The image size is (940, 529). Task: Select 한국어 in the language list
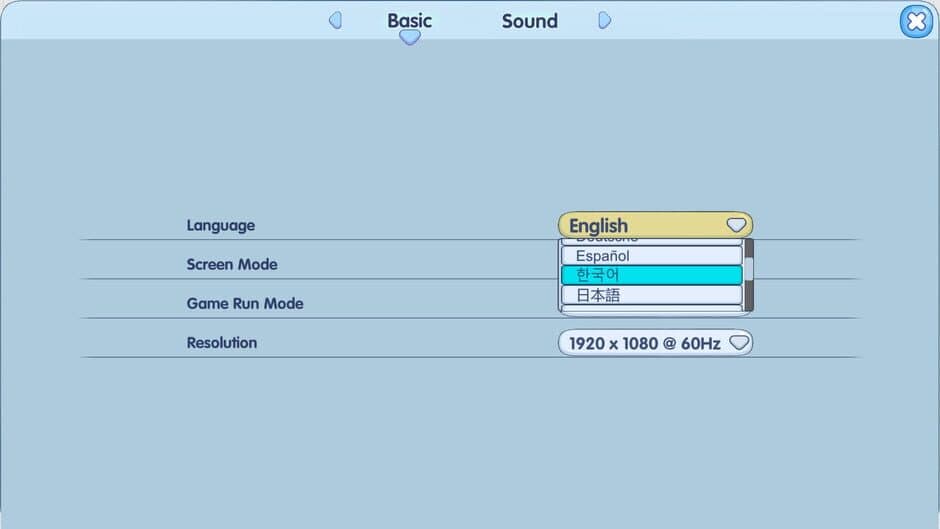(x=652, y=275)
